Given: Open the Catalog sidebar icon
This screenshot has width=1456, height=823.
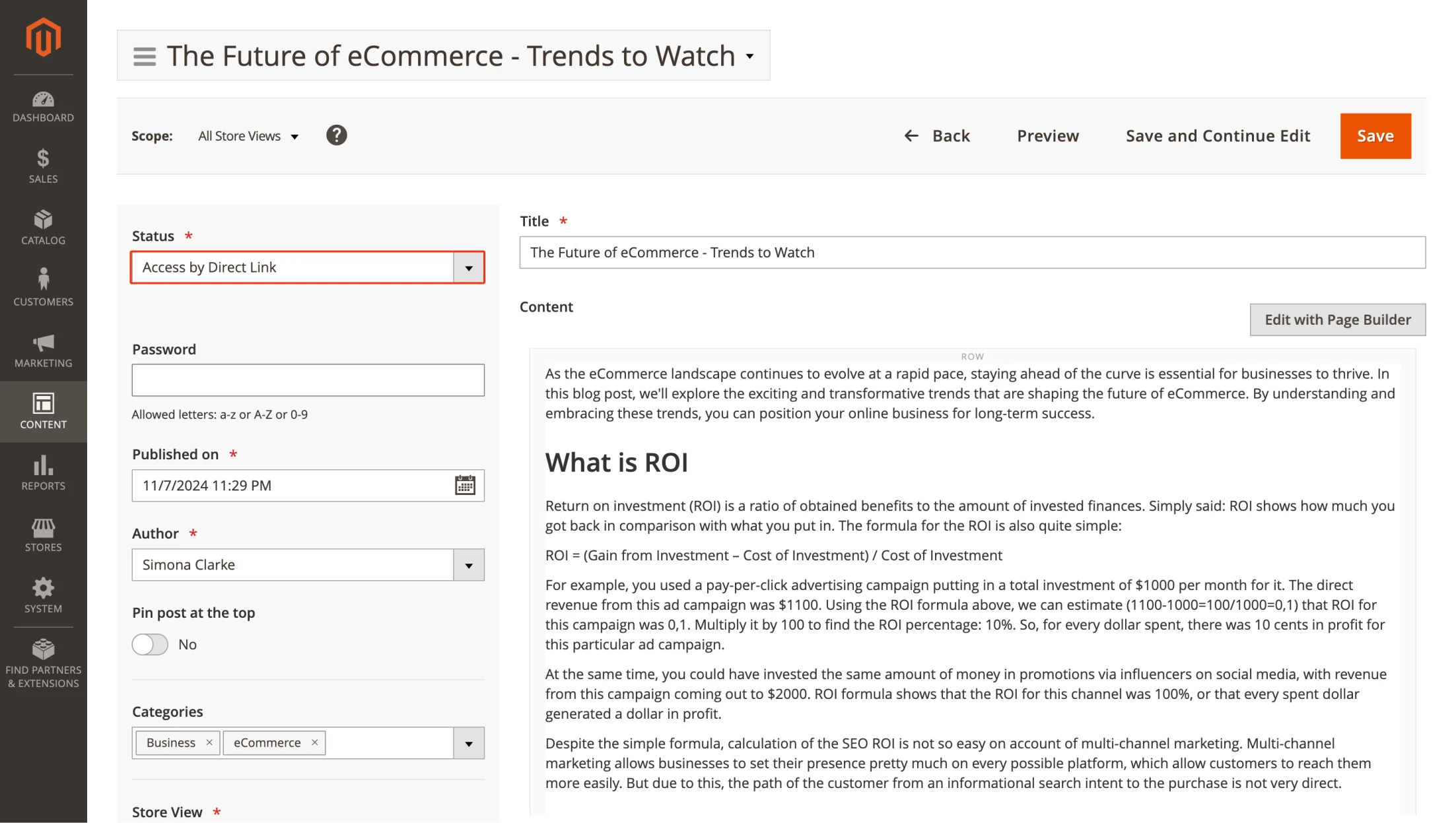Looking at the screenshot, I should [x=43, y=227].
